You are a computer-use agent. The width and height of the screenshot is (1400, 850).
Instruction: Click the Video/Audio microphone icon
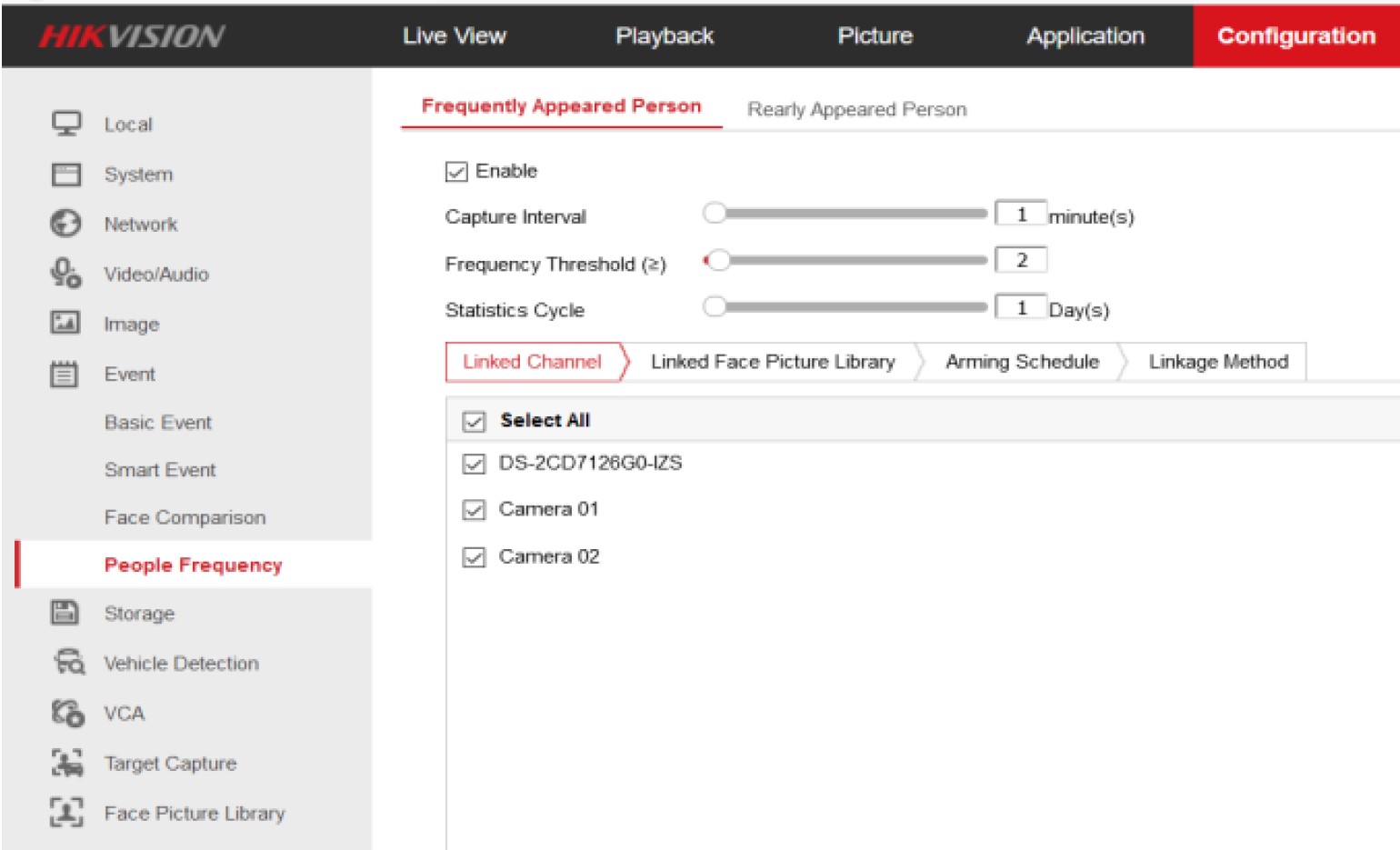coord(65,274)
